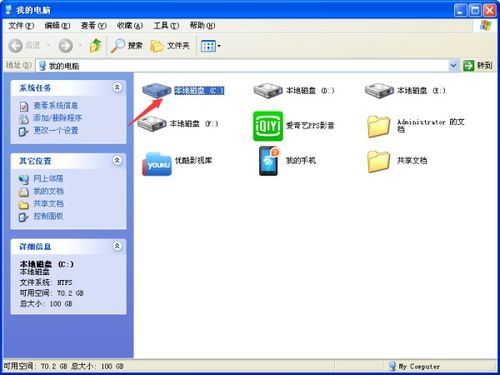500x375 pixels.
Task: Click the Search magnifier toolbar button
Action: click(x=127, y=46)
